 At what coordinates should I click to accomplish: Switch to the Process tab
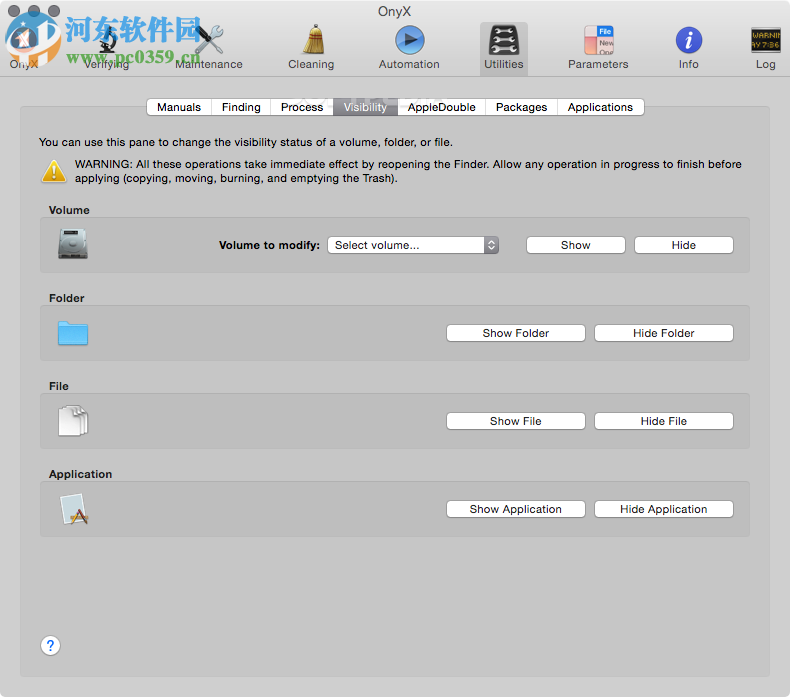point(302,107)
